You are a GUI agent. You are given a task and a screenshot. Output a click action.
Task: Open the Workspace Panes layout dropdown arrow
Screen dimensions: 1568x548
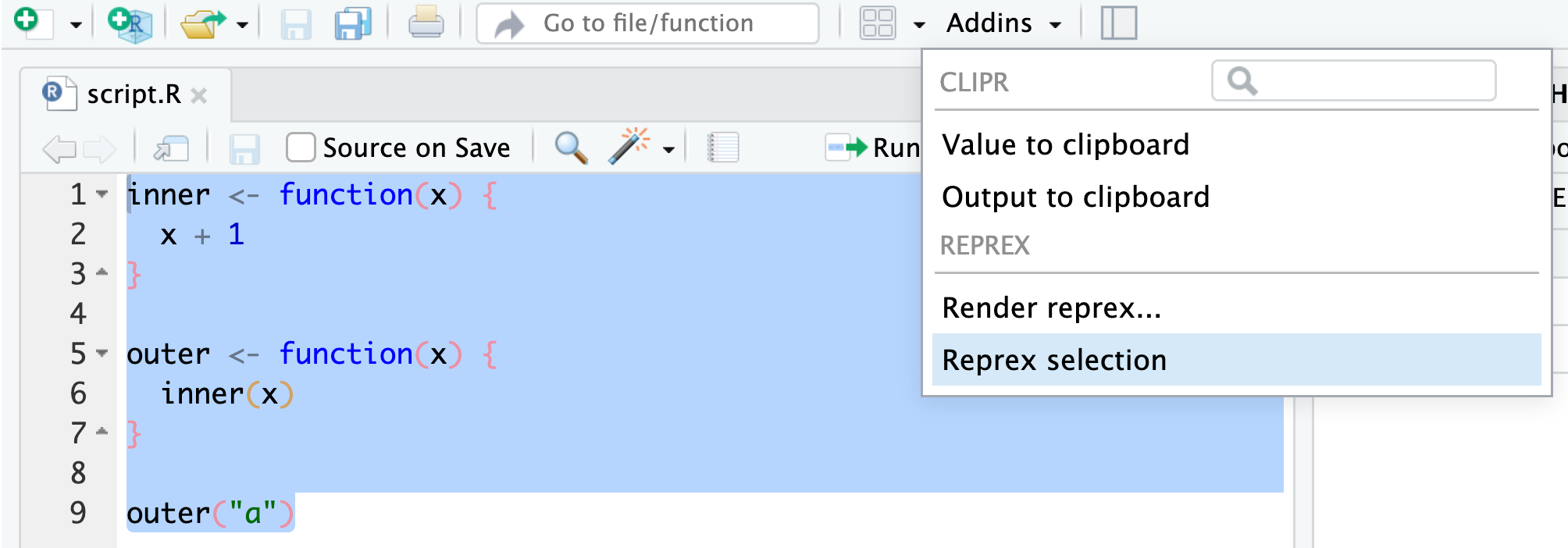(919, 25)
